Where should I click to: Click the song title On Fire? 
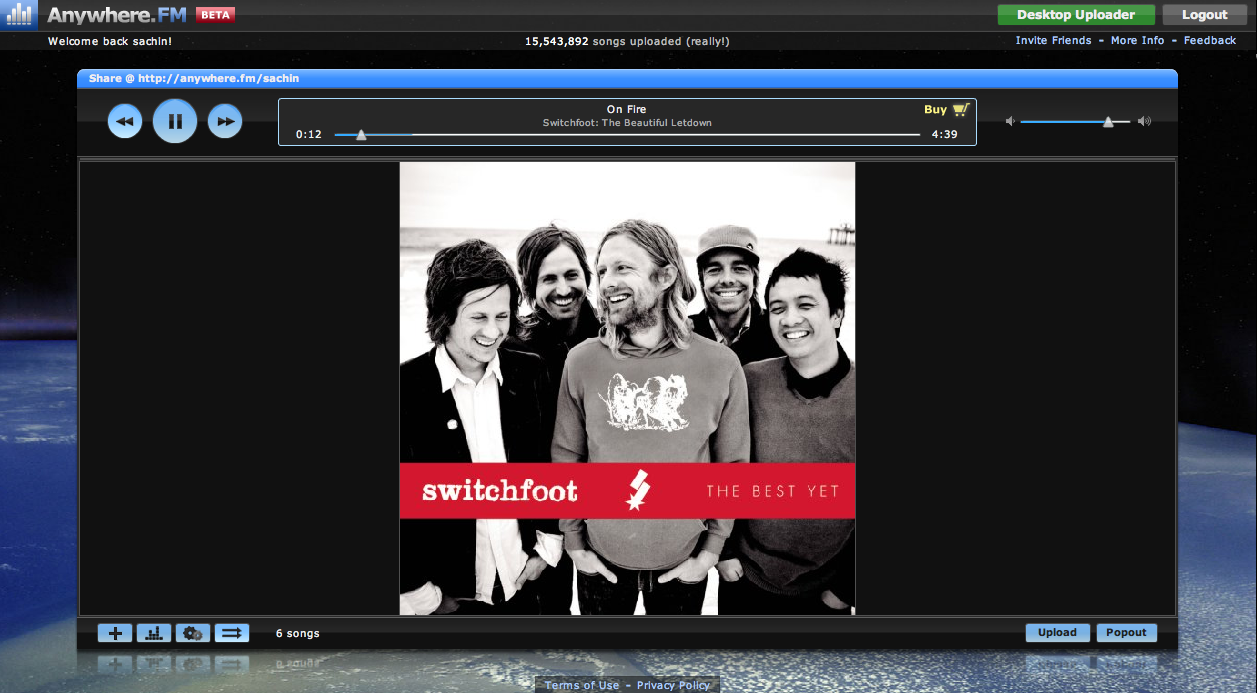[627, 110]
